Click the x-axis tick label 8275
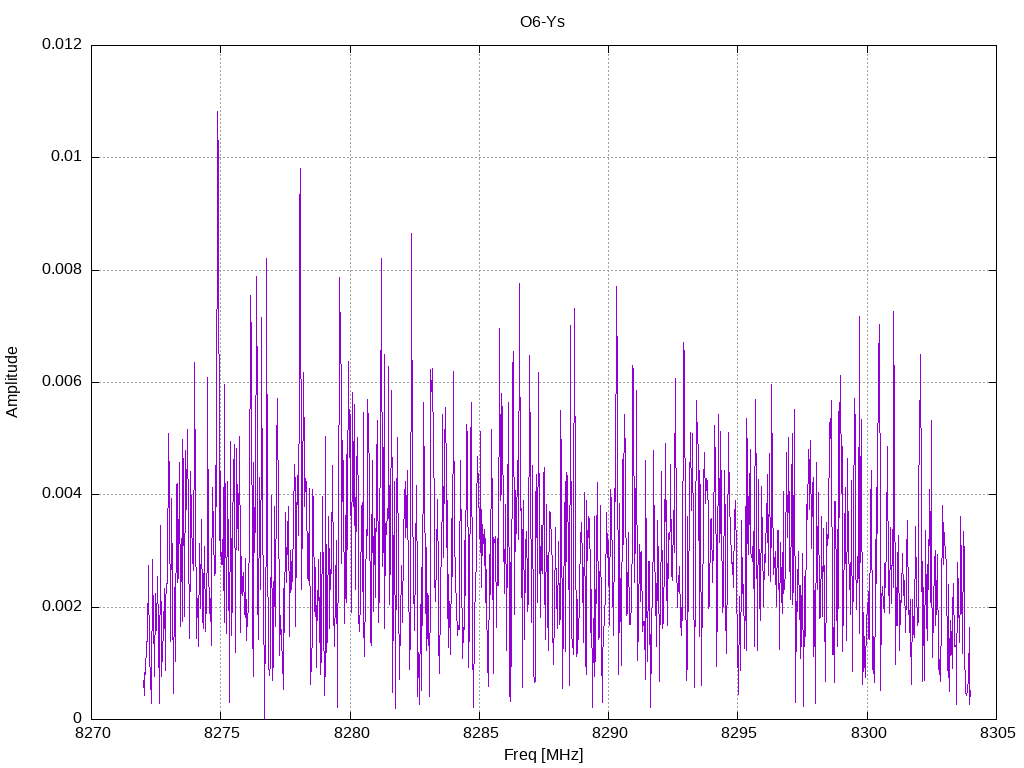 221,733
